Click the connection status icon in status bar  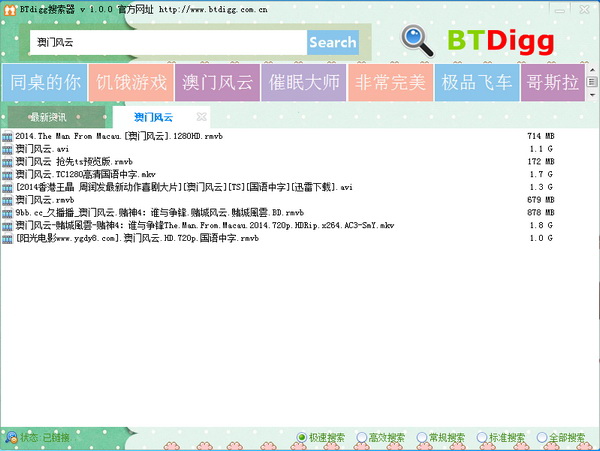[x=9, y=438]
